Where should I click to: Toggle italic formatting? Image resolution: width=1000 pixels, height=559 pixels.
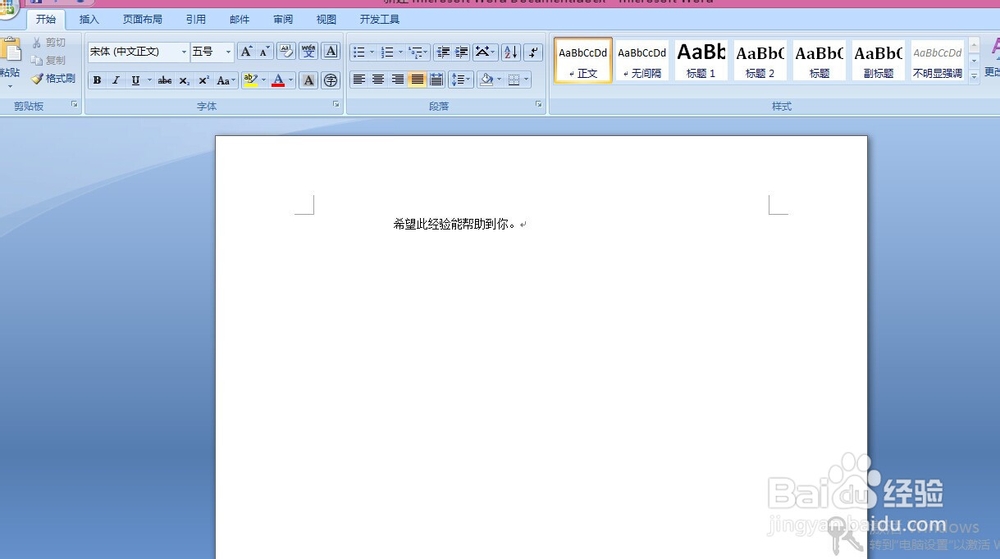(116, 80)
